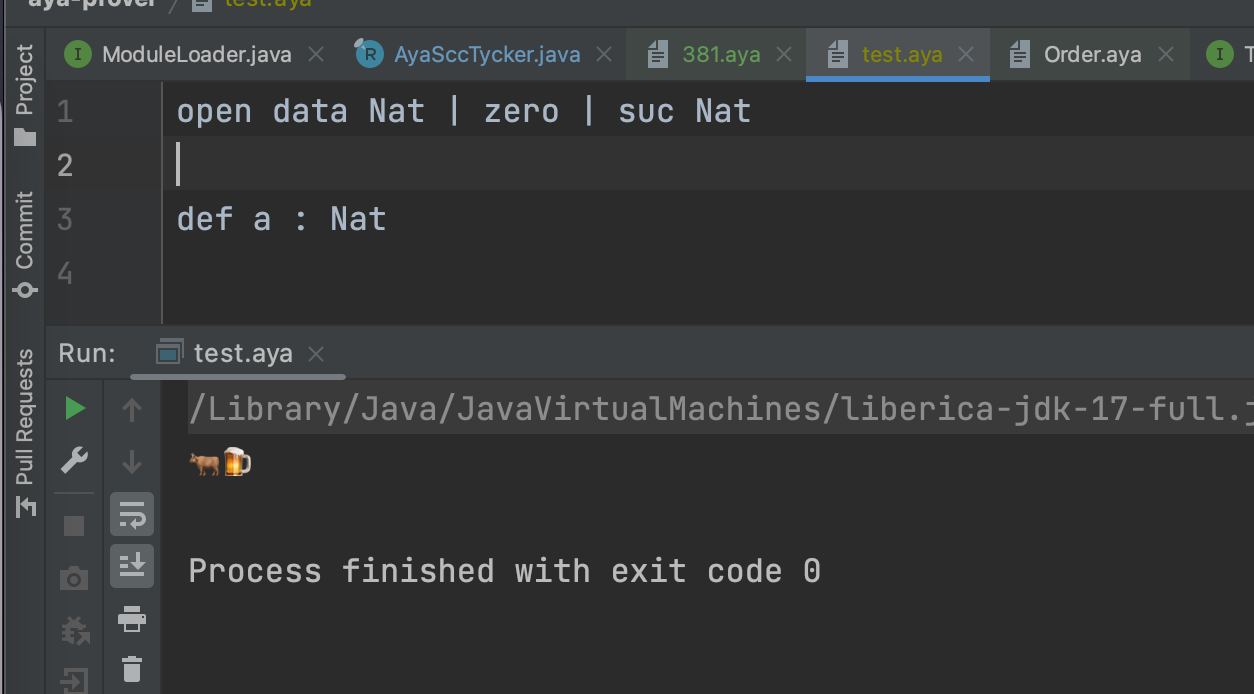
Task: Select the ModuleLoader.java interface icon
Action: click(x=78, y=55)
